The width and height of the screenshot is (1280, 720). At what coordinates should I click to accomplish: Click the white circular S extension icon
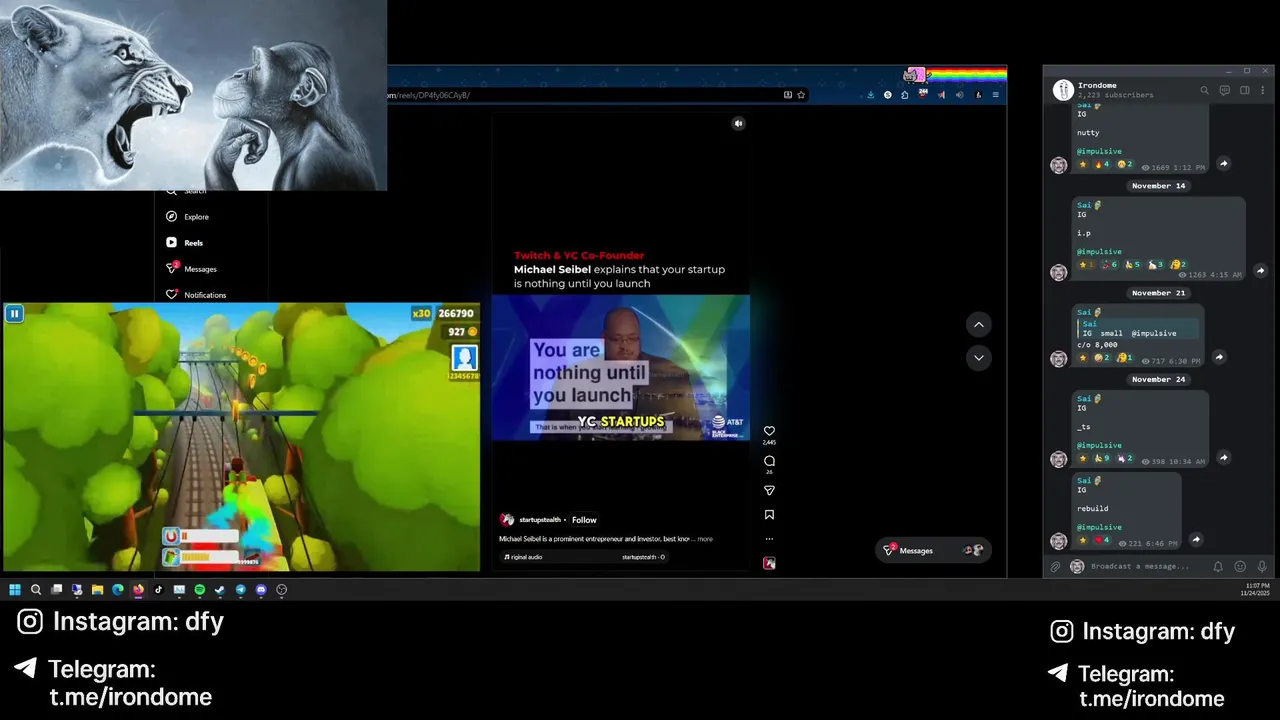click(x=888, y=95)
